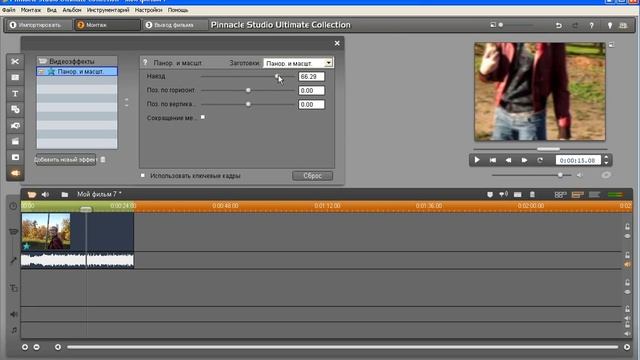This screenshot has width=640, height=360.
Task: Toggle lock on the overlay track
Action: pyautogui.click(x=627, y=282)
